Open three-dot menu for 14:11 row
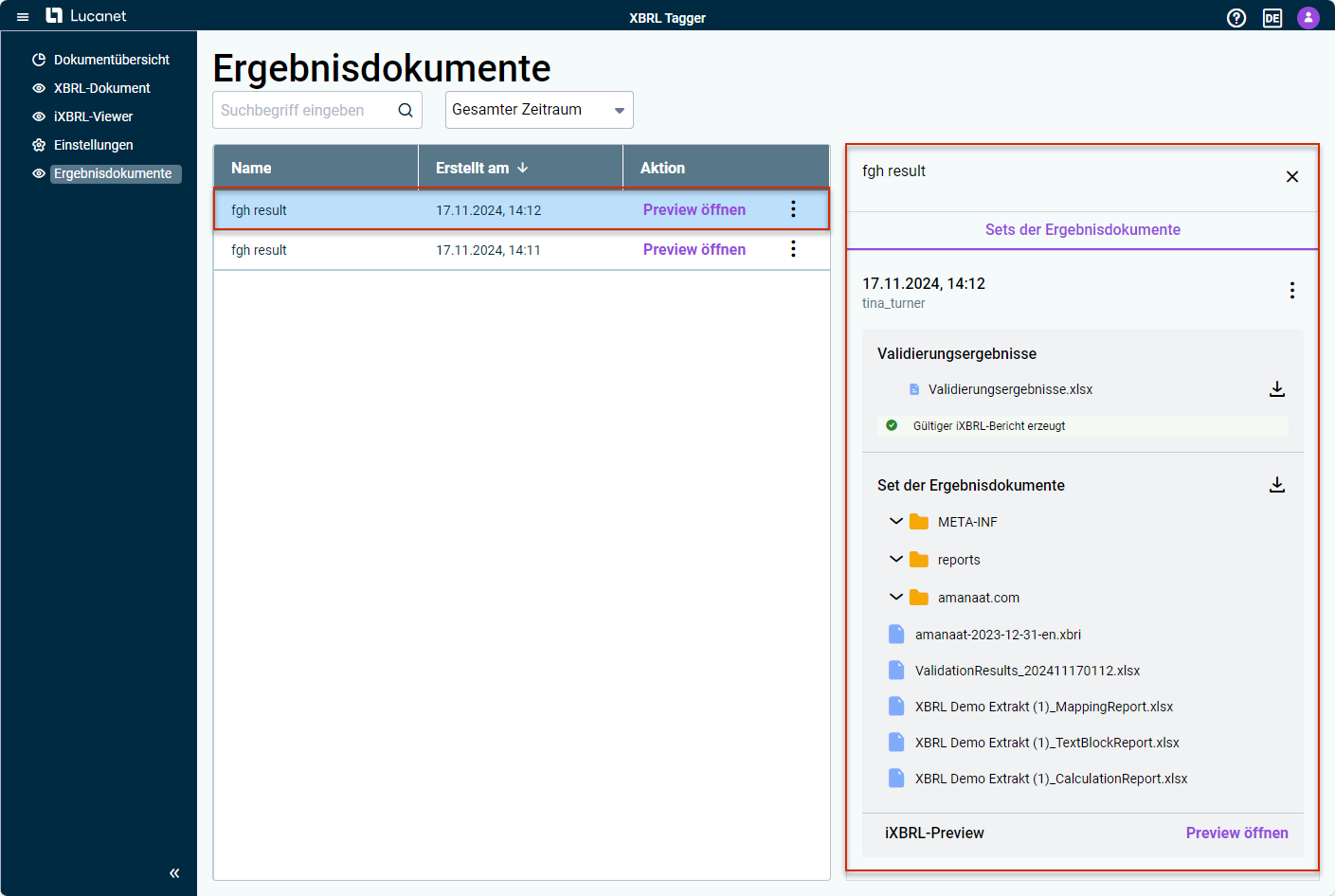Screen dimensions: 1335x896 pyautogui.click(x=793, y=249)
